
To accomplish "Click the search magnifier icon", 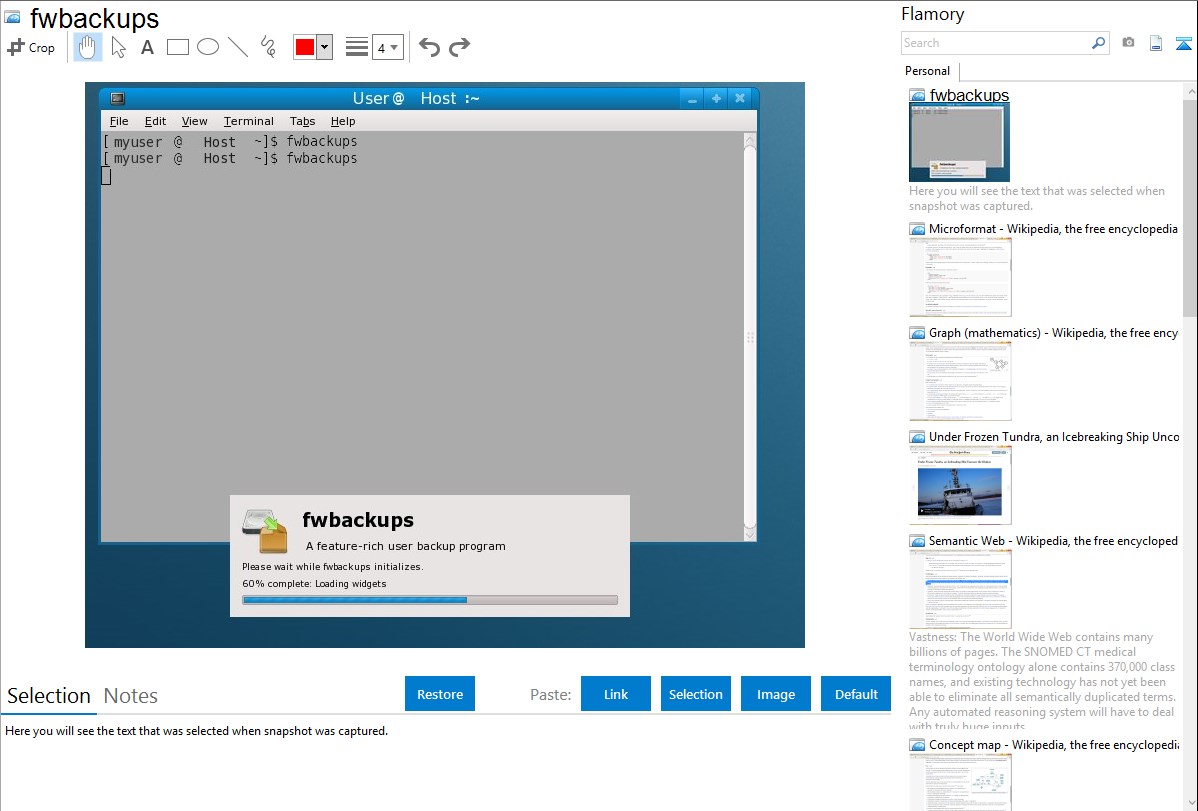I will [x=1099, y=43].
